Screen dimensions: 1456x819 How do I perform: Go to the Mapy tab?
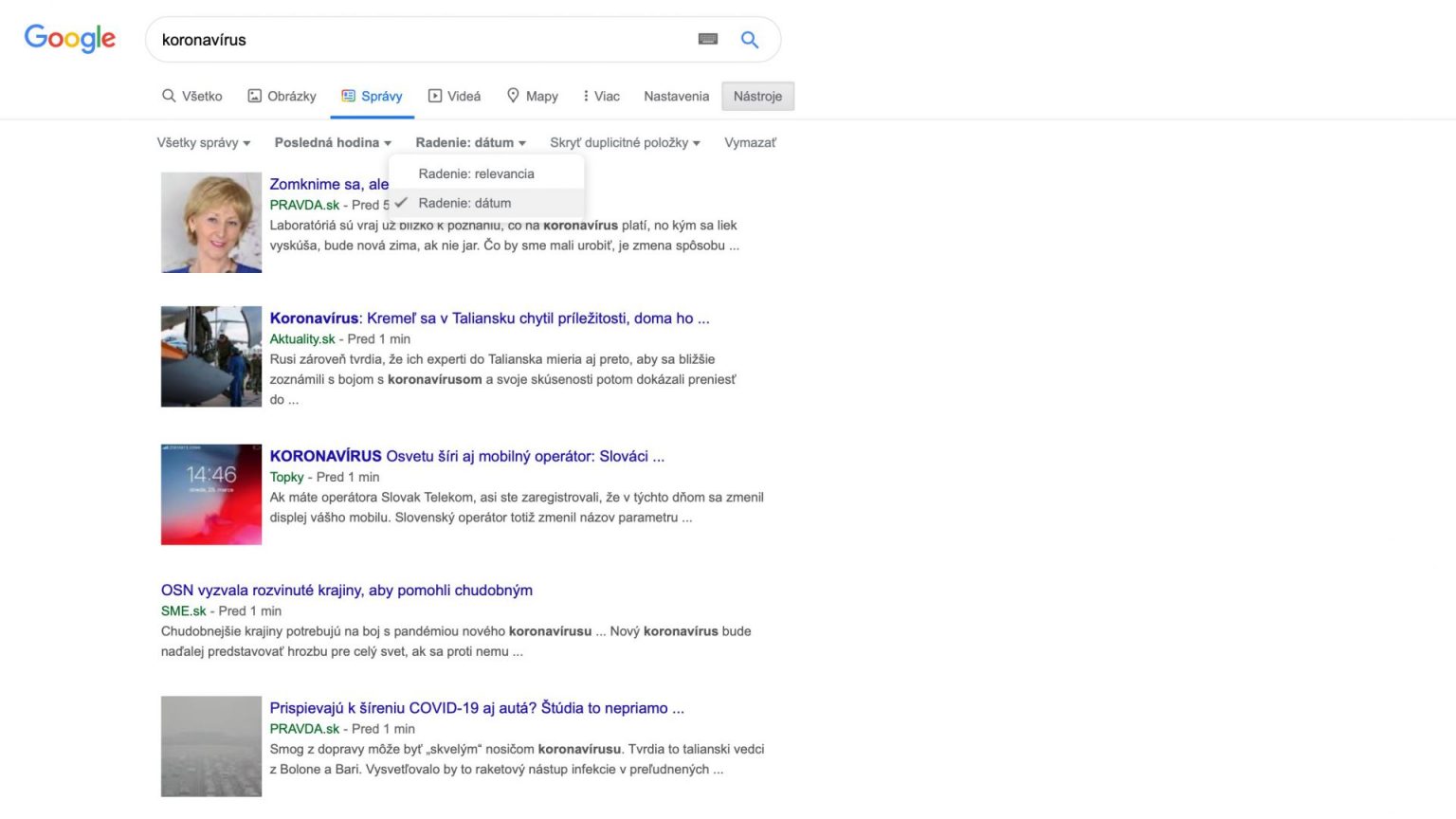[532, 96]
